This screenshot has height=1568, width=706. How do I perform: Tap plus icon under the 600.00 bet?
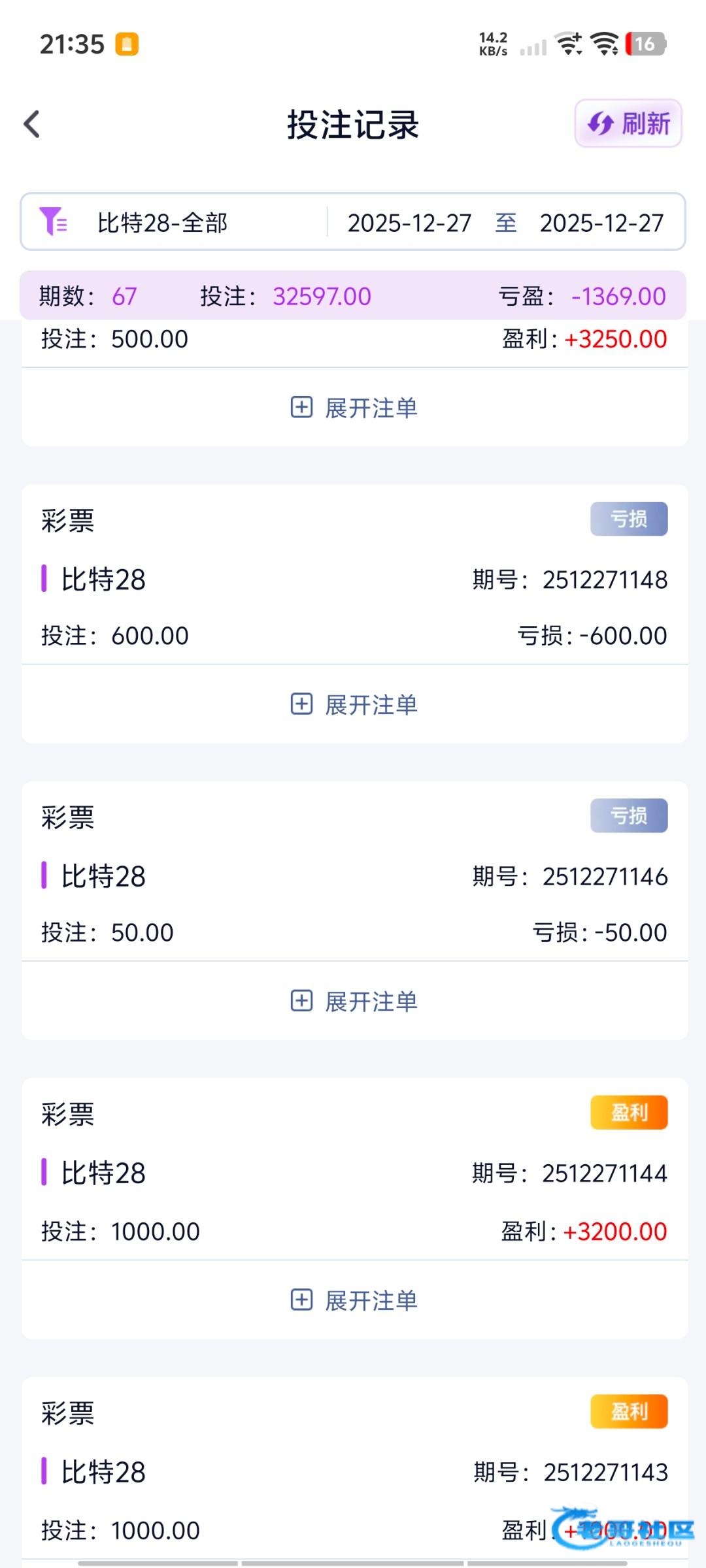point(301,704)
